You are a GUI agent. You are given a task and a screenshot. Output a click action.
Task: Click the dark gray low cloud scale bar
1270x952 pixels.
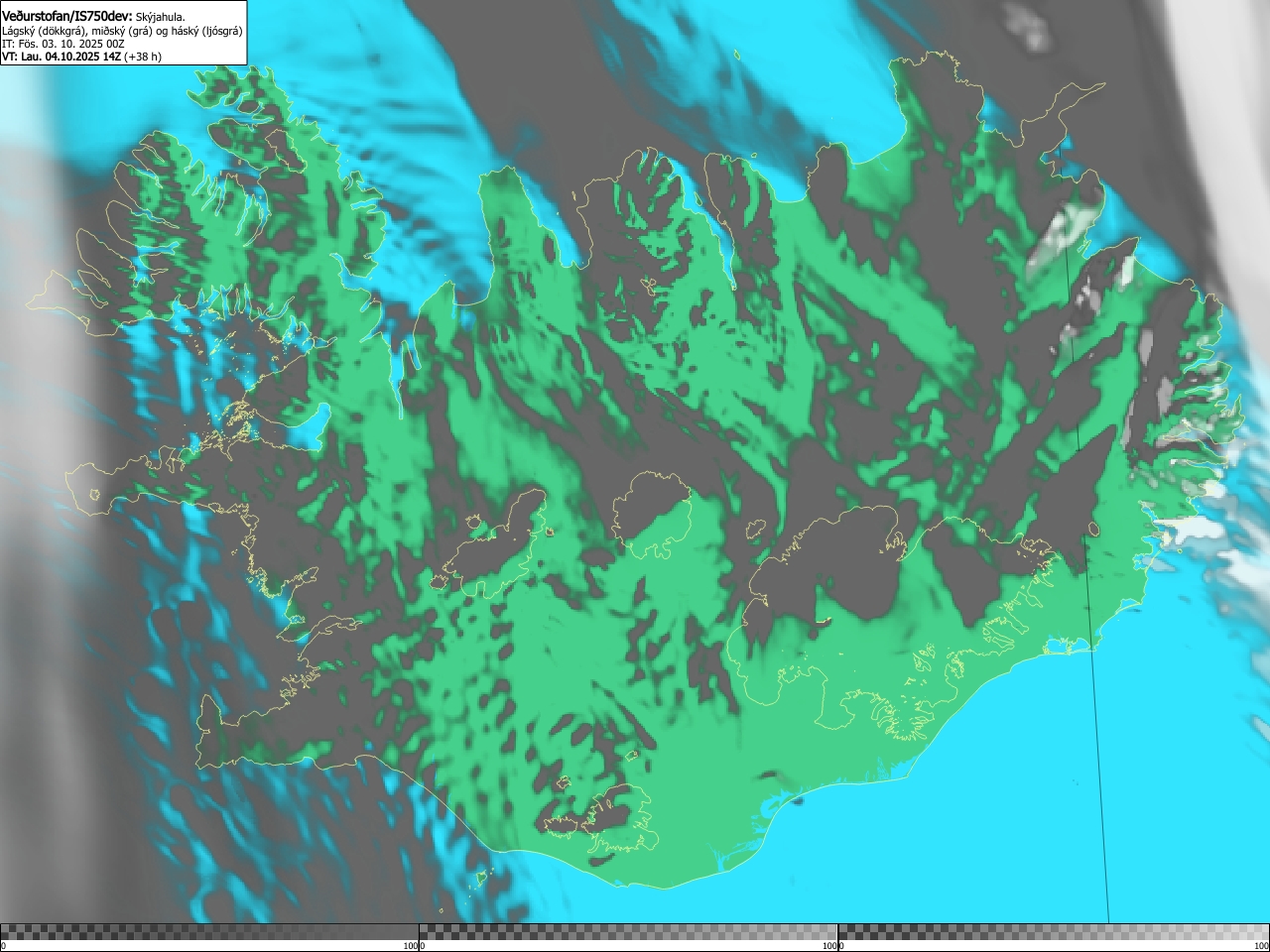click(209, 932)
